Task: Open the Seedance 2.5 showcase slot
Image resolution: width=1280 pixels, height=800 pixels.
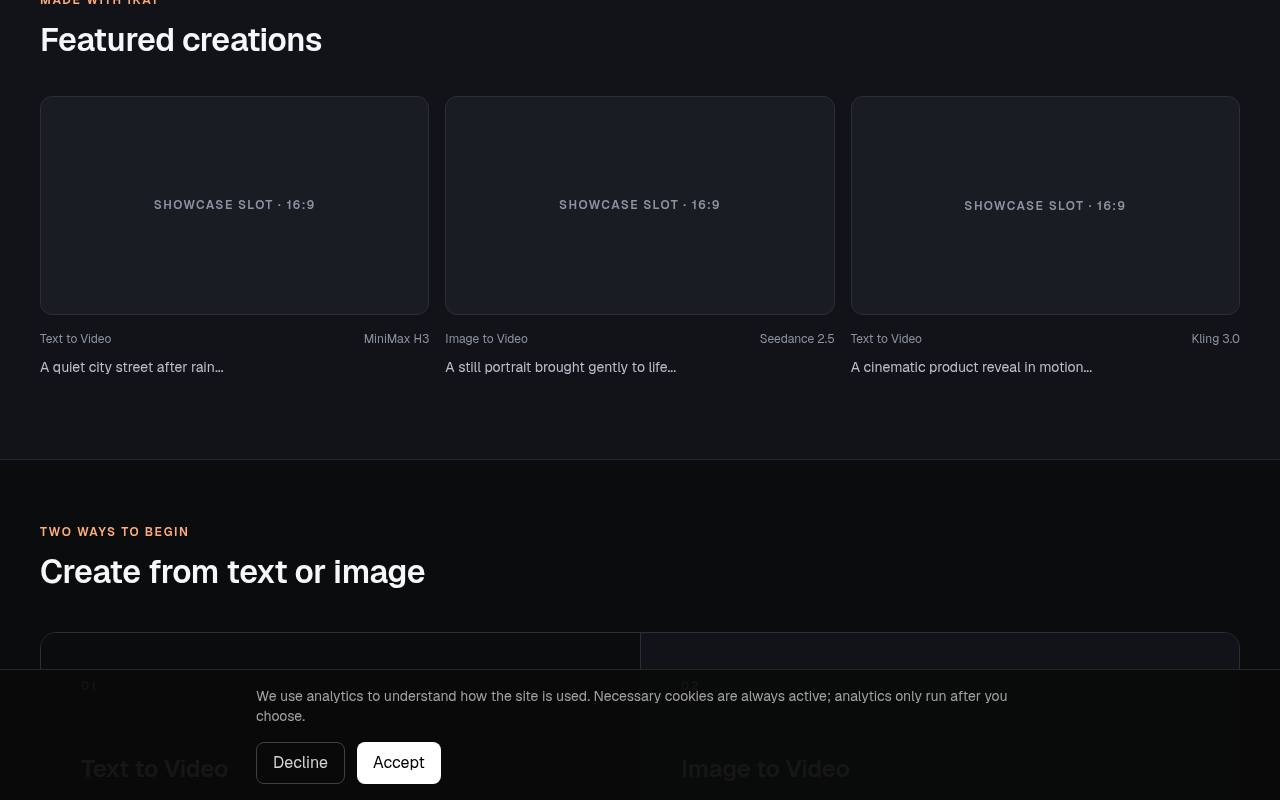Action: tap(640, 205)
